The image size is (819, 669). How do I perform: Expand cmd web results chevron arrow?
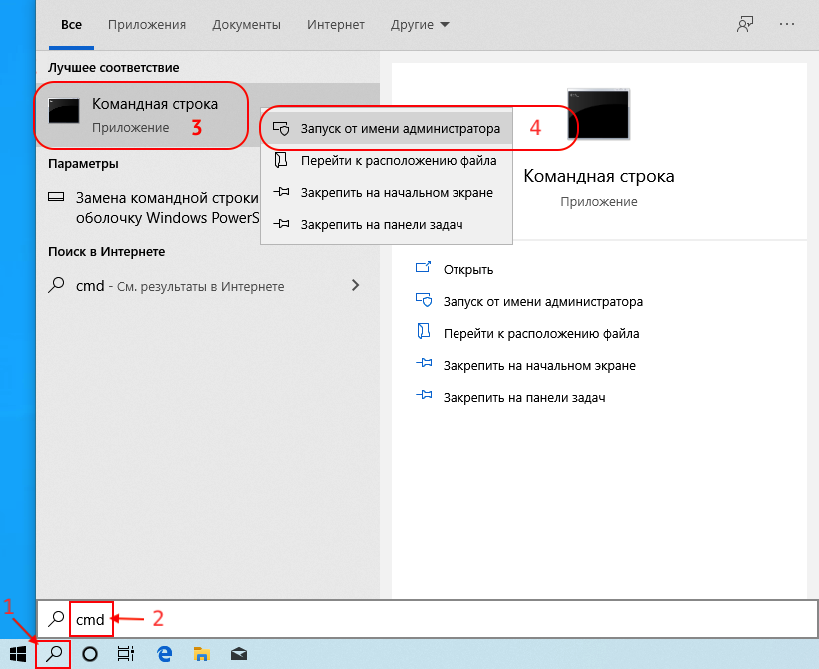click(355, 285)
